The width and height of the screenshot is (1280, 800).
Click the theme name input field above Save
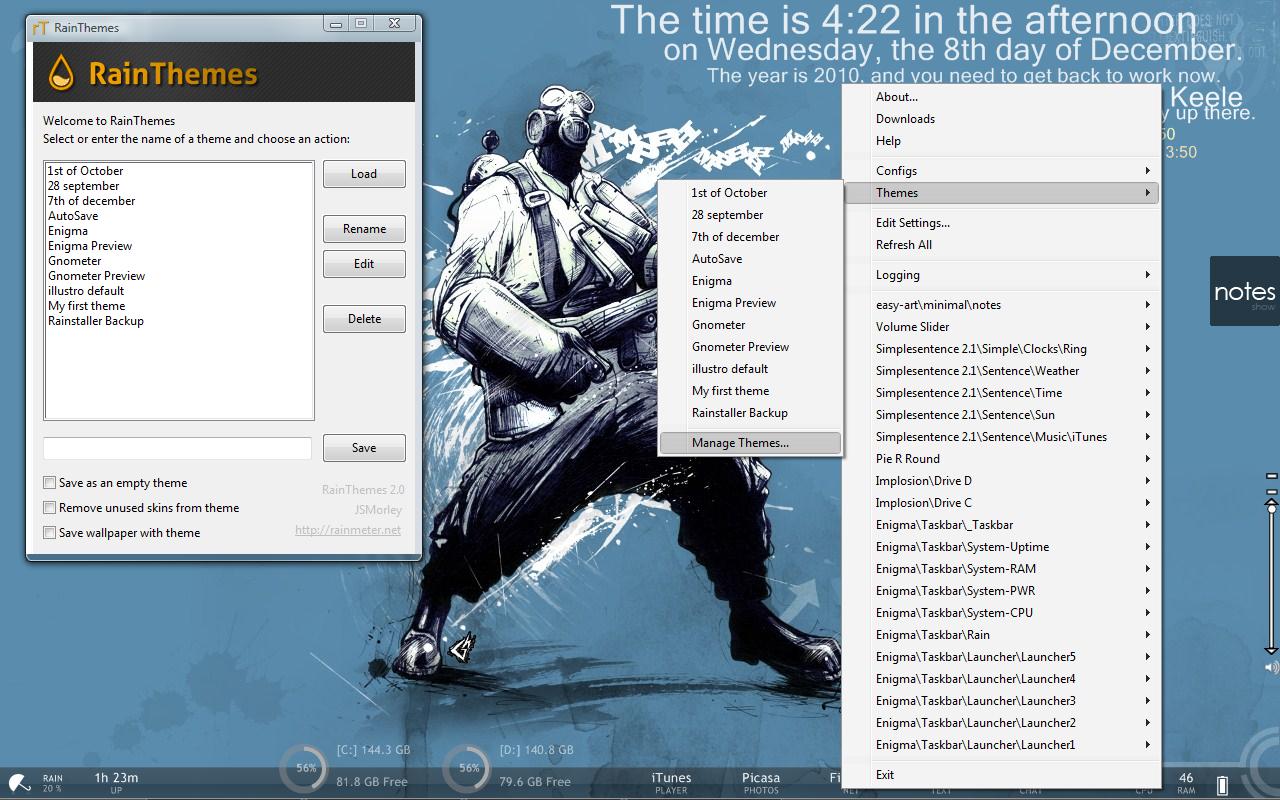coord(178,448)
